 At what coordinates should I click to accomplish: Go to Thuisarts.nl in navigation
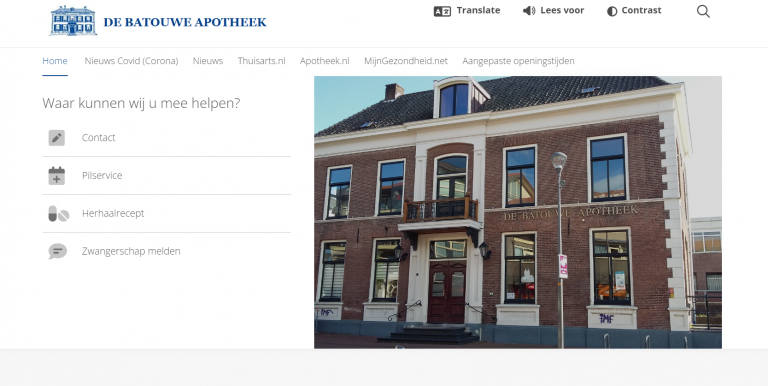tap(262, 61)
